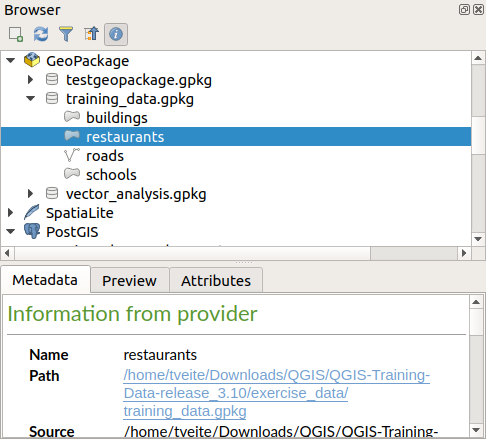The image size is (486, 439).
Task: Click the SpatiaLite feather icon
Action: pos(32,212)
